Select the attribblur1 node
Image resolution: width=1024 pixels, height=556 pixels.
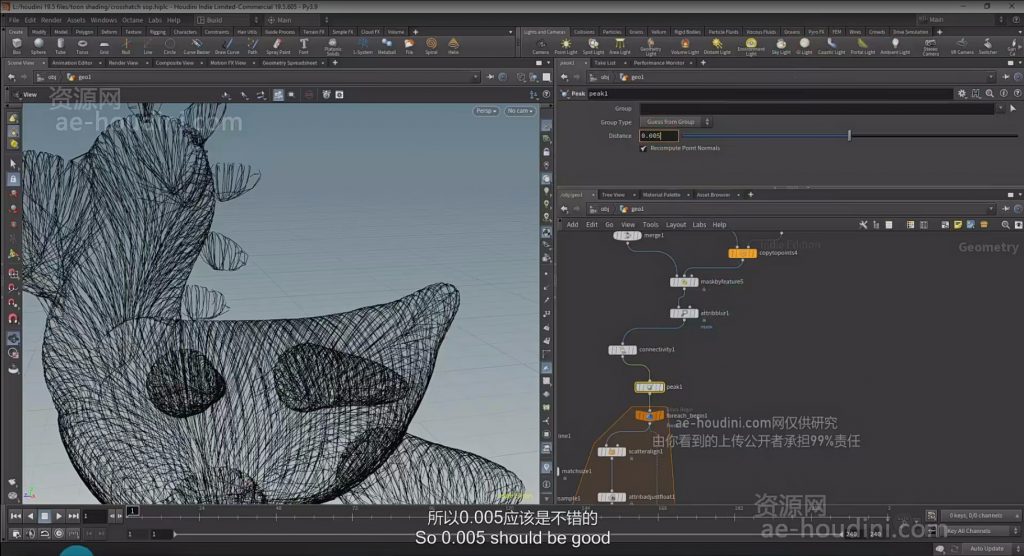(x=684, y=314)
